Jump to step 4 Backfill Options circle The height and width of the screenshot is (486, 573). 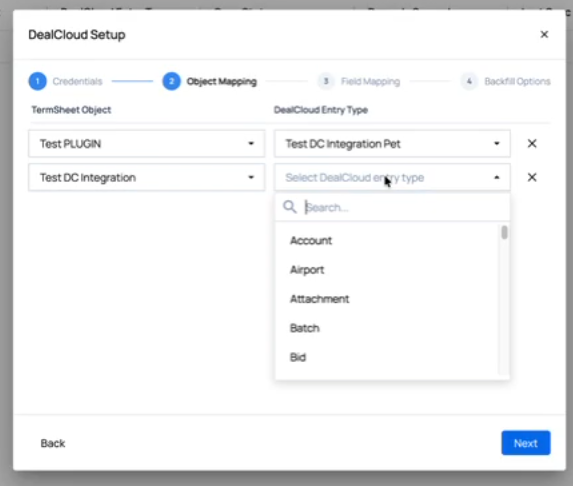[469, 81]
